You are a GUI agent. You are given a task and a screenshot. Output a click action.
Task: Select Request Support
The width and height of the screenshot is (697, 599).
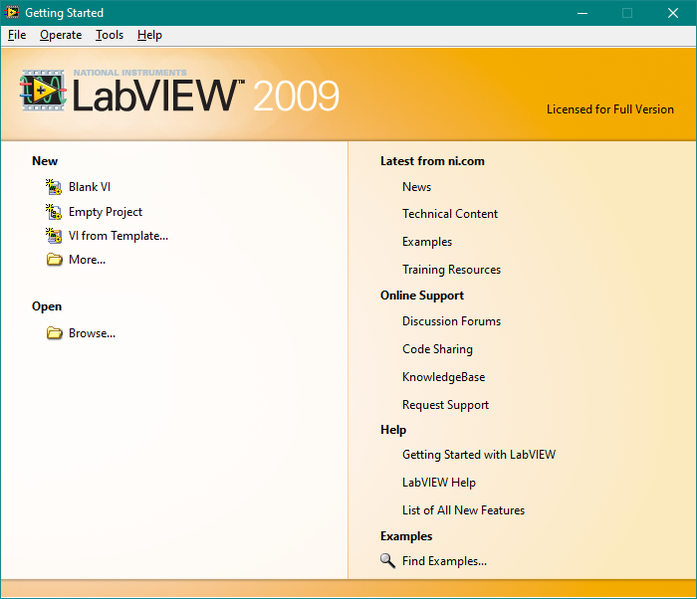point(445,405)
